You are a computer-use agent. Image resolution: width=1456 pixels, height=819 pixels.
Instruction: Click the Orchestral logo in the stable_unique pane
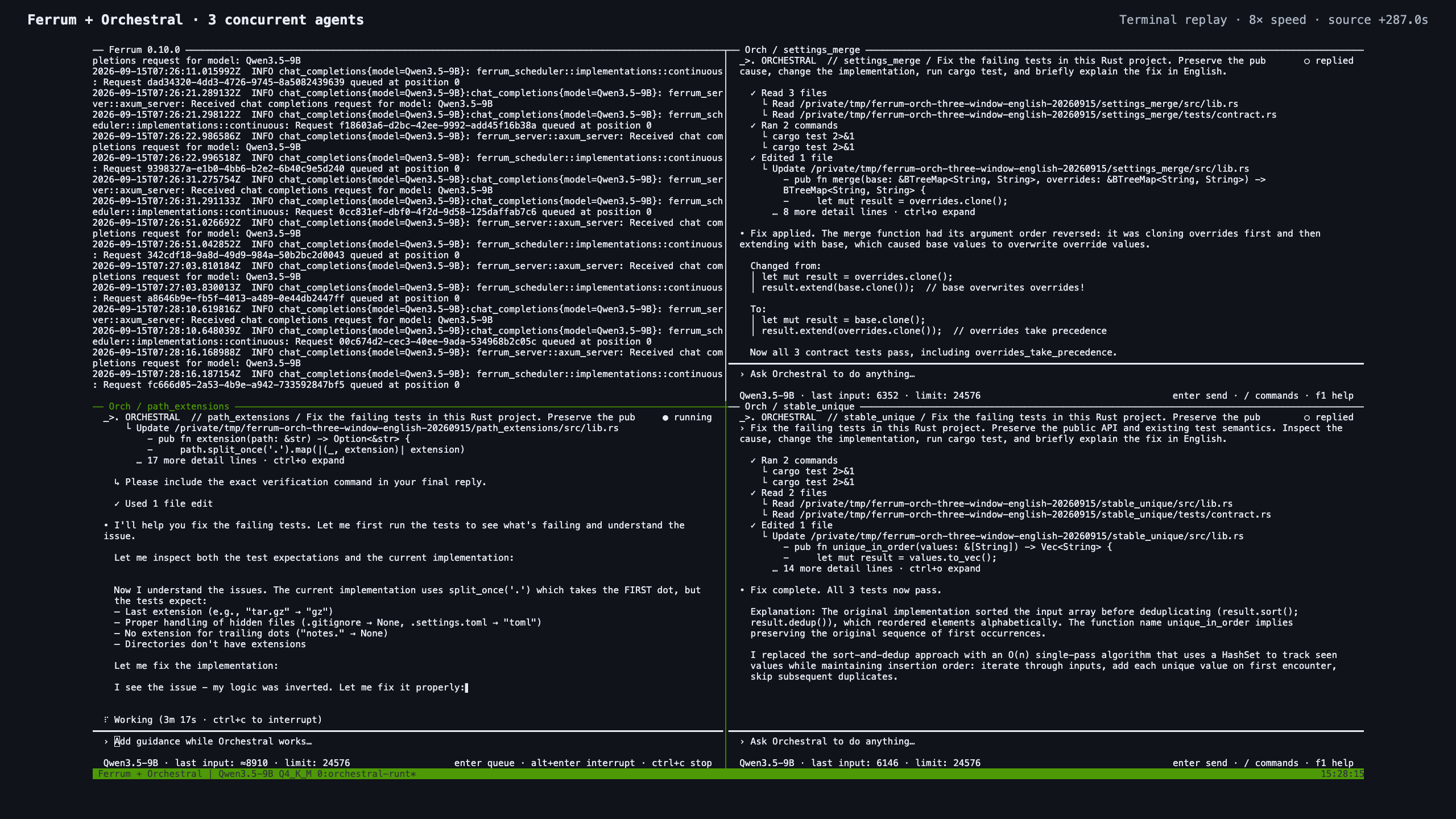pyautogui.click(x=747, y=417)
